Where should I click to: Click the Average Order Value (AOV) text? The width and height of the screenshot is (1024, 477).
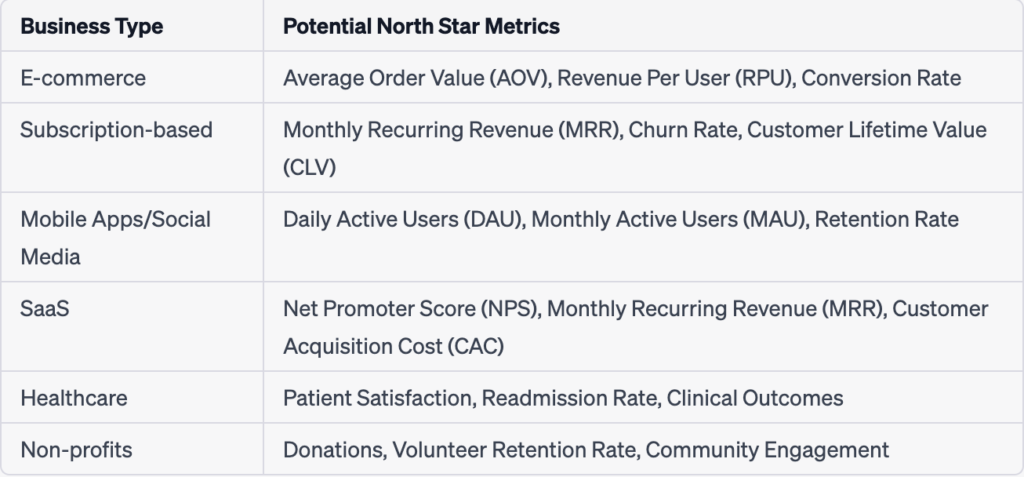tap(415, 78)
